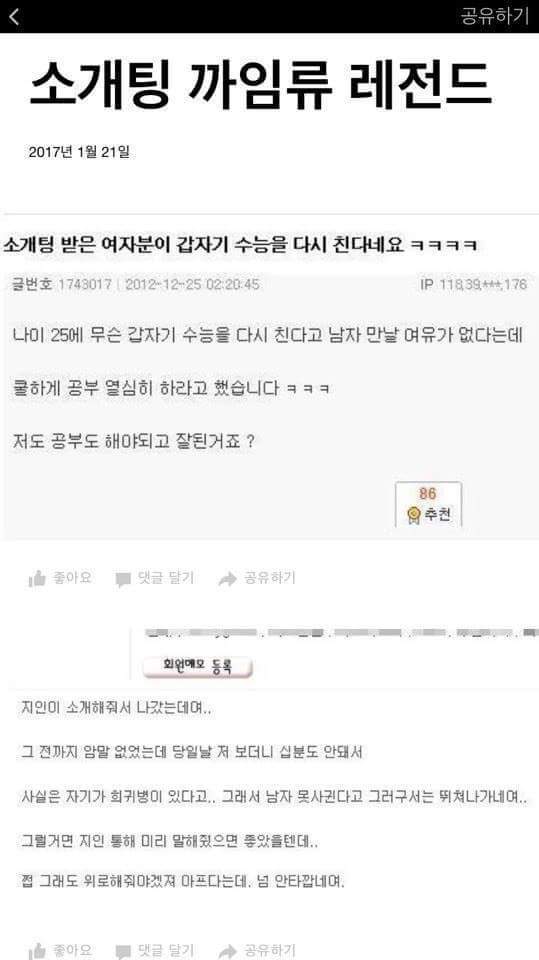This screenshot has width=539, height=960.
Task: Like the 희귀병 post with its 좋아요 thumbs-up
Action: 60,950
